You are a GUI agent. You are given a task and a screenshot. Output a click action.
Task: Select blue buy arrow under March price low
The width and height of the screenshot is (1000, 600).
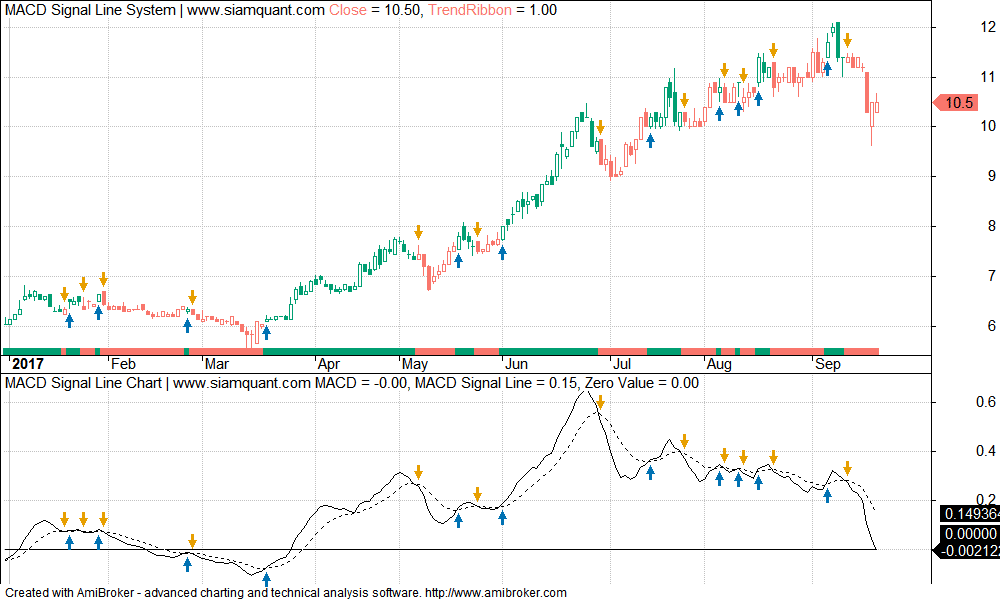(266, 332)
